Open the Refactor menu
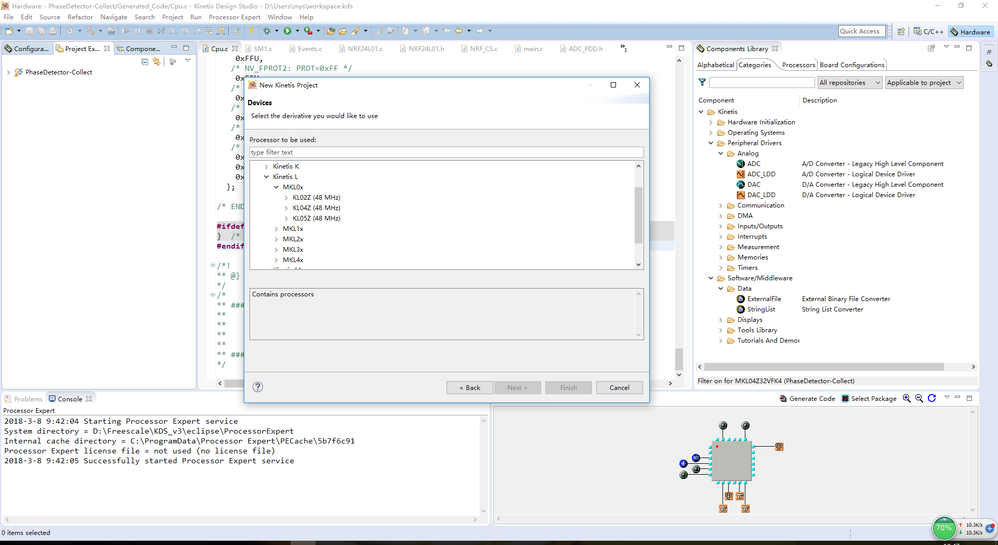The width and height of the screenshot is (998, 545). 80,17
